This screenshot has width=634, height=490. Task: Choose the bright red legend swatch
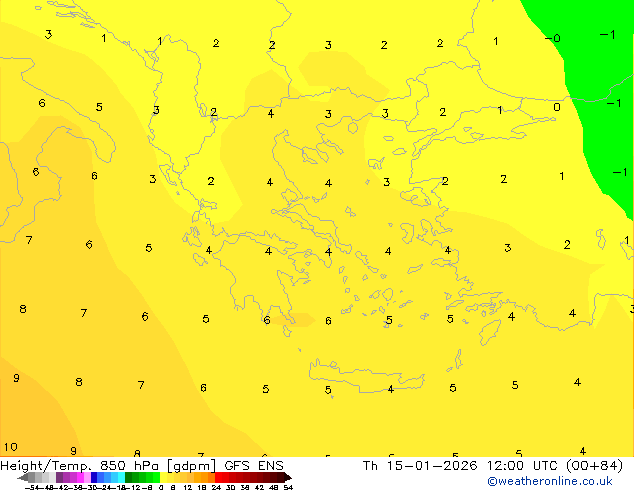(x=218, y=477)
